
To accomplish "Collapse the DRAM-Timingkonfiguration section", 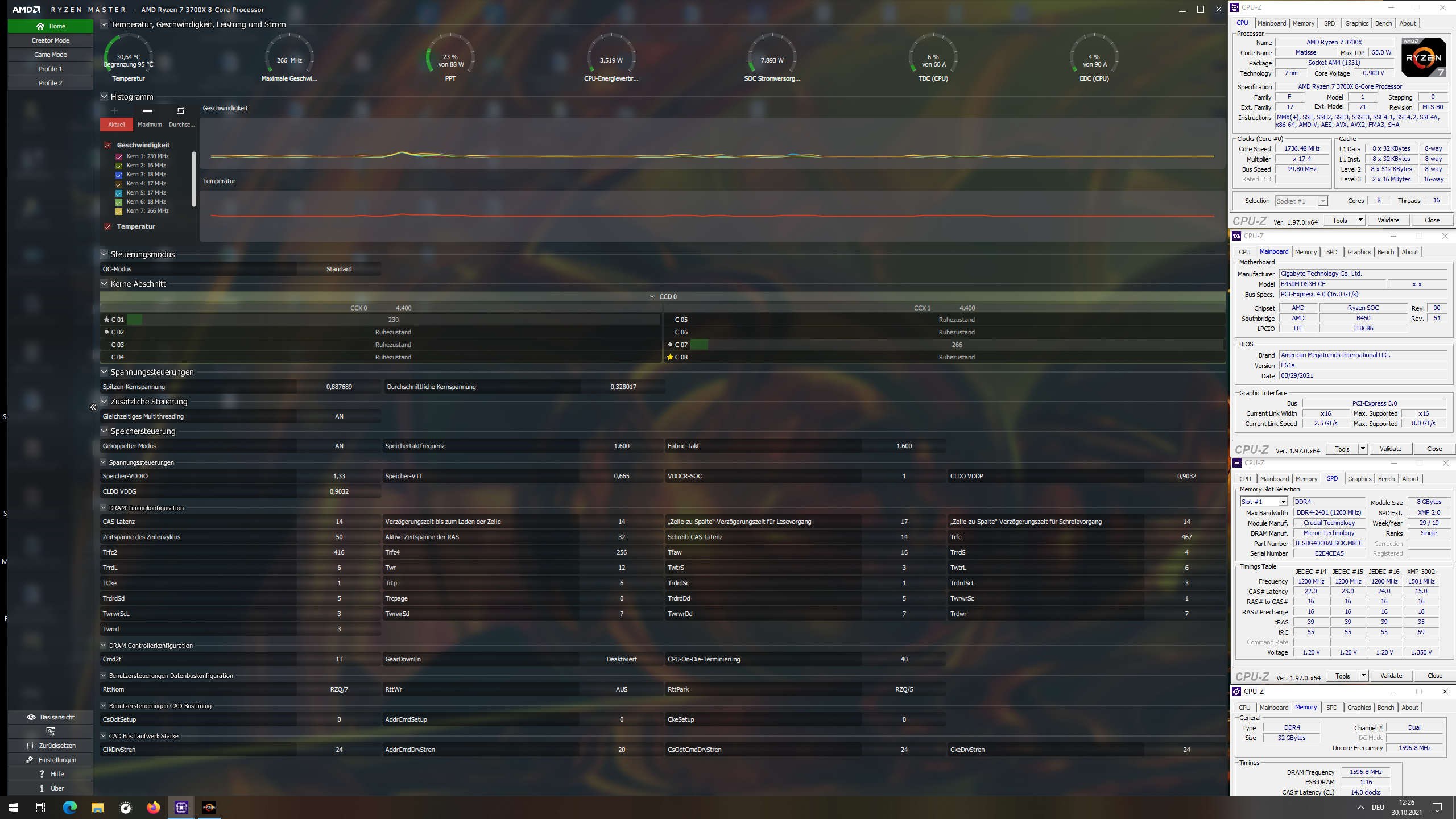I will pyautogui.click(x=104, y=508).
